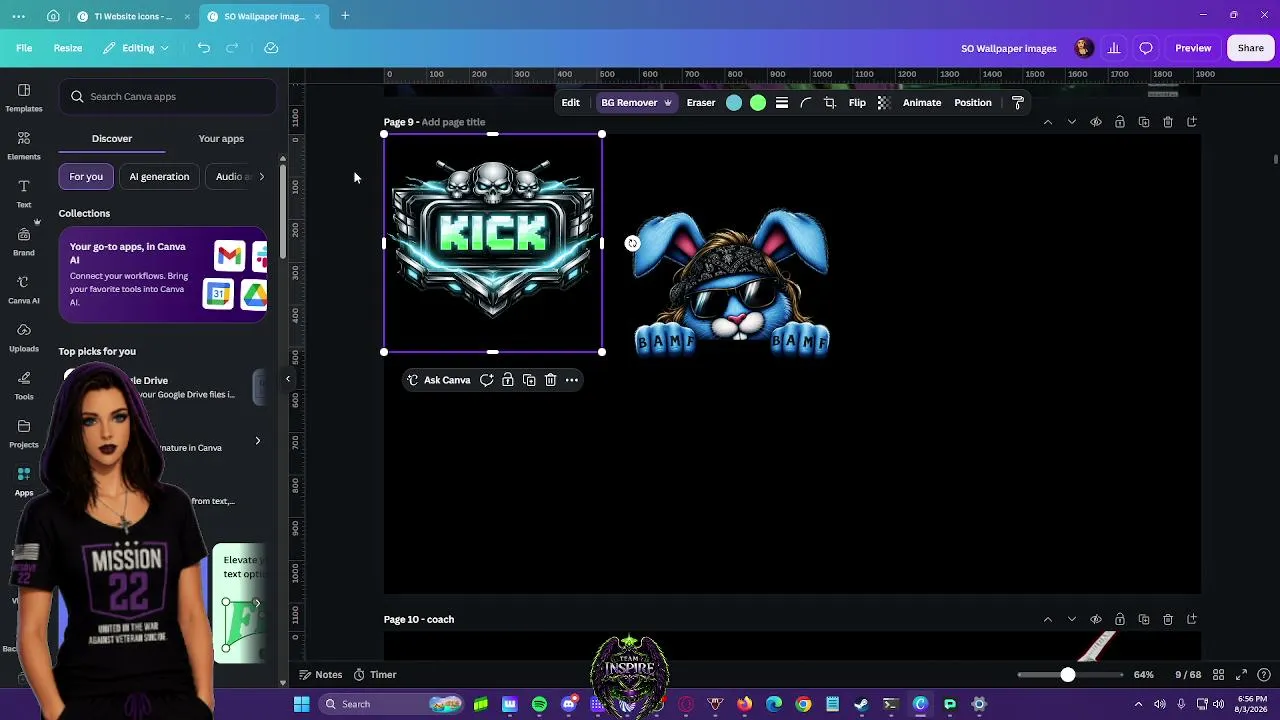Hide Page 9 using eye icon
The image size is (1280, 720).
(1096, 122)
